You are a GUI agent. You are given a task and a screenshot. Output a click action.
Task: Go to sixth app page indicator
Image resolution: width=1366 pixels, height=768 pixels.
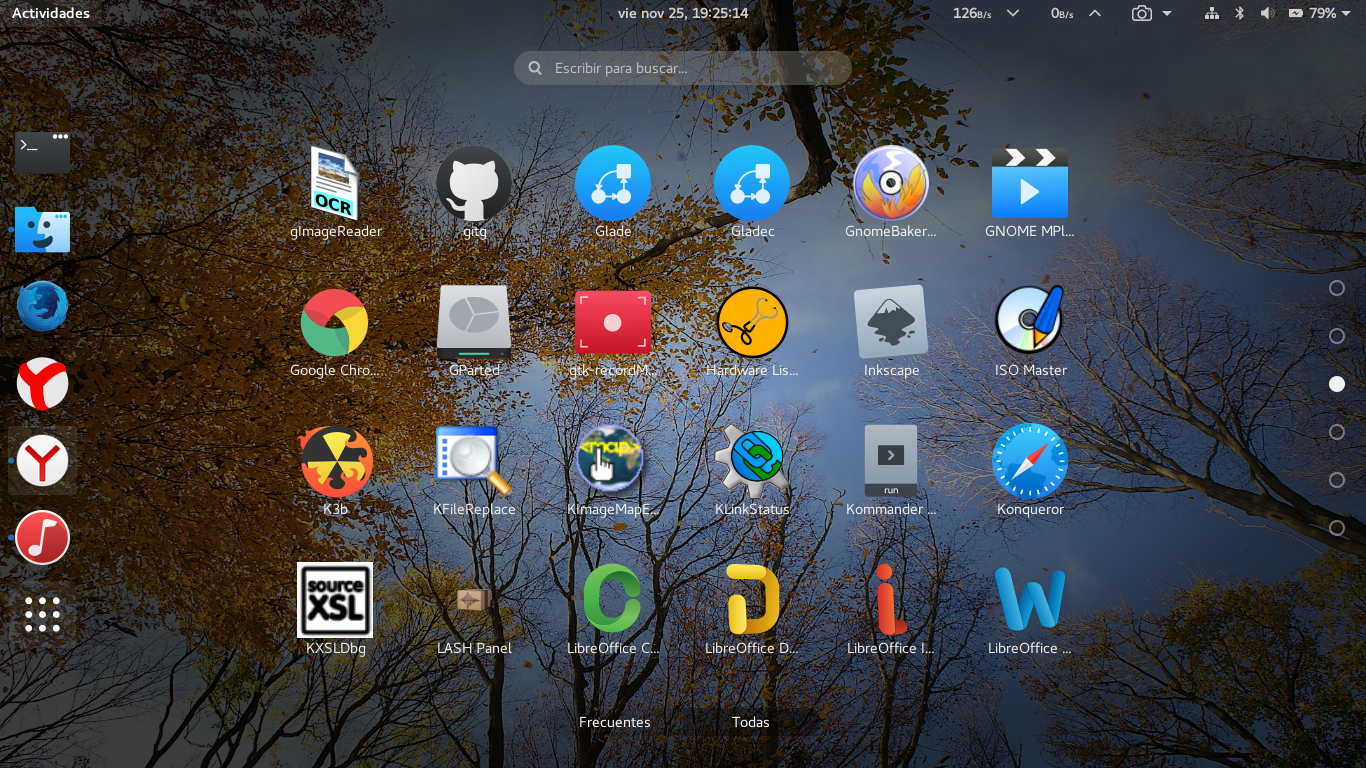(1337, 528)
